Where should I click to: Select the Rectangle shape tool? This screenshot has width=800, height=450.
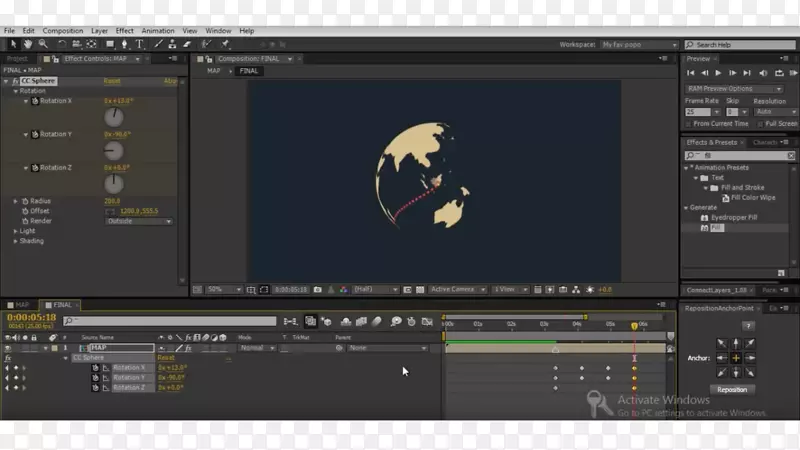(x=110, y=44)
